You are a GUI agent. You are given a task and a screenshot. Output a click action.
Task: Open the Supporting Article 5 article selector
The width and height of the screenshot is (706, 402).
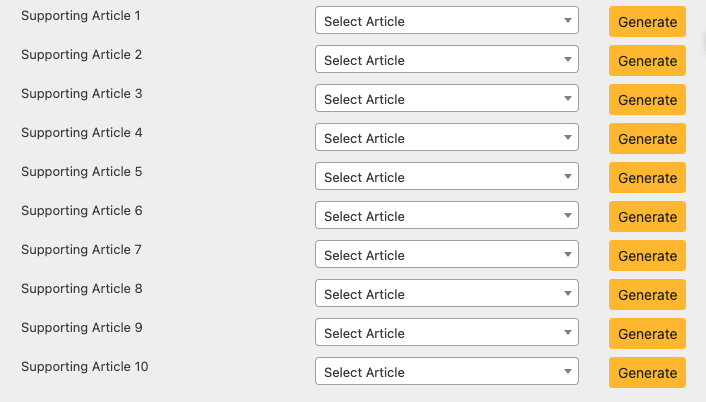446,177
